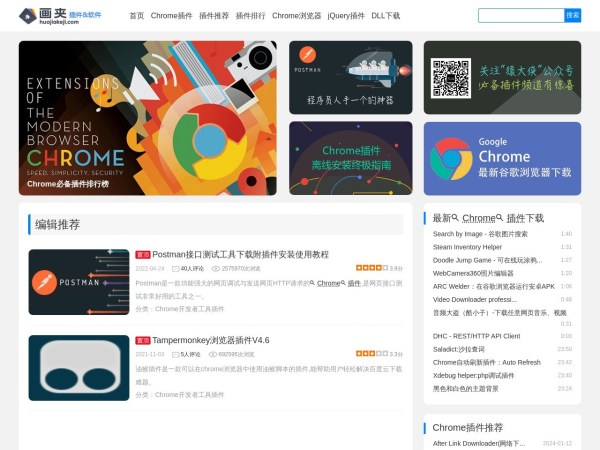Open the Chrome必备插件排行榜 hero banner
This screenshot has height=450, width=600.
pos(148,117)
